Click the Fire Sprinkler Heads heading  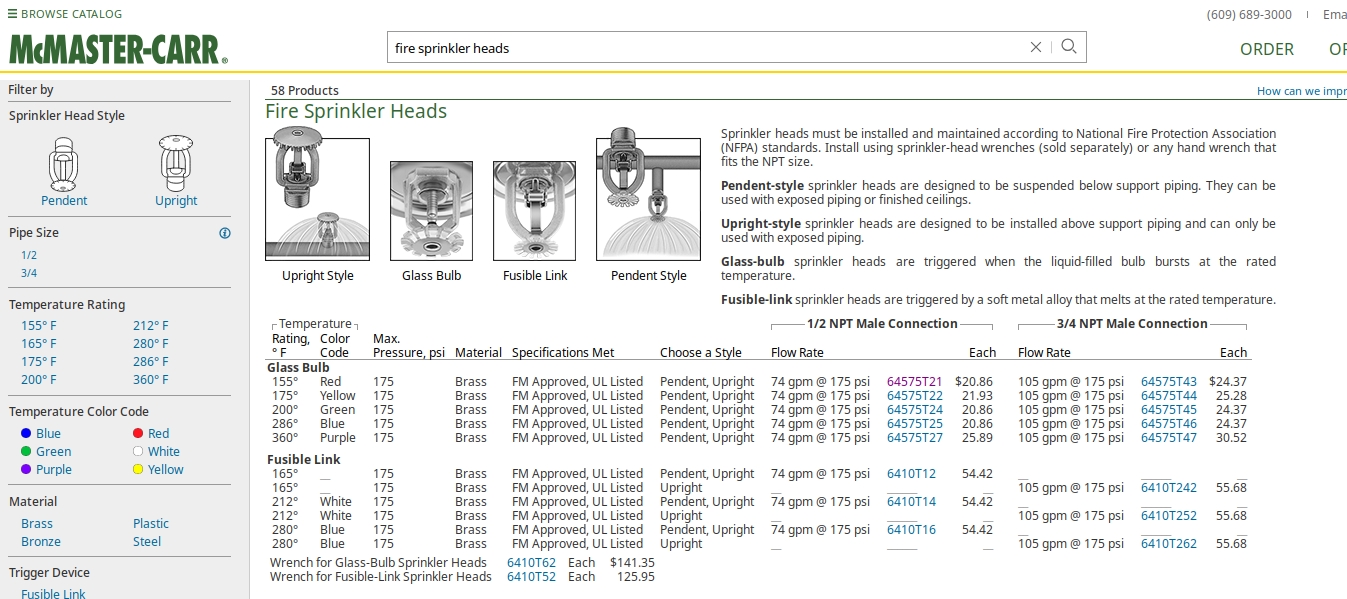point(356,111)
